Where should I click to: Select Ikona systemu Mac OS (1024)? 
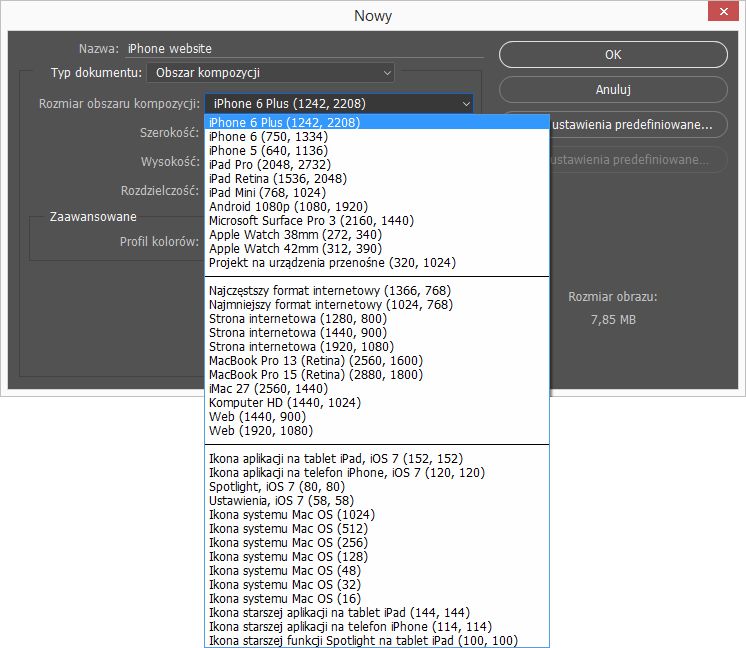[x=377, y=515]
